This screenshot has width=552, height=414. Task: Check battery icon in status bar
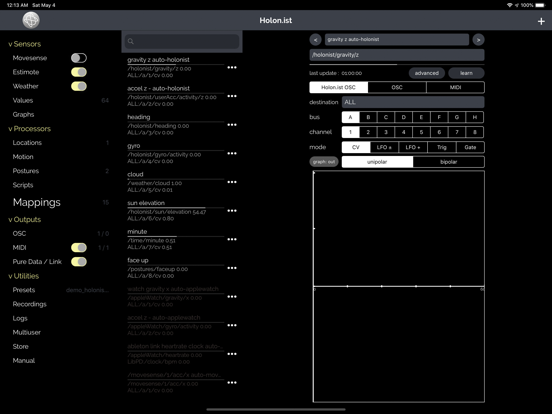[x=540, y=5]
